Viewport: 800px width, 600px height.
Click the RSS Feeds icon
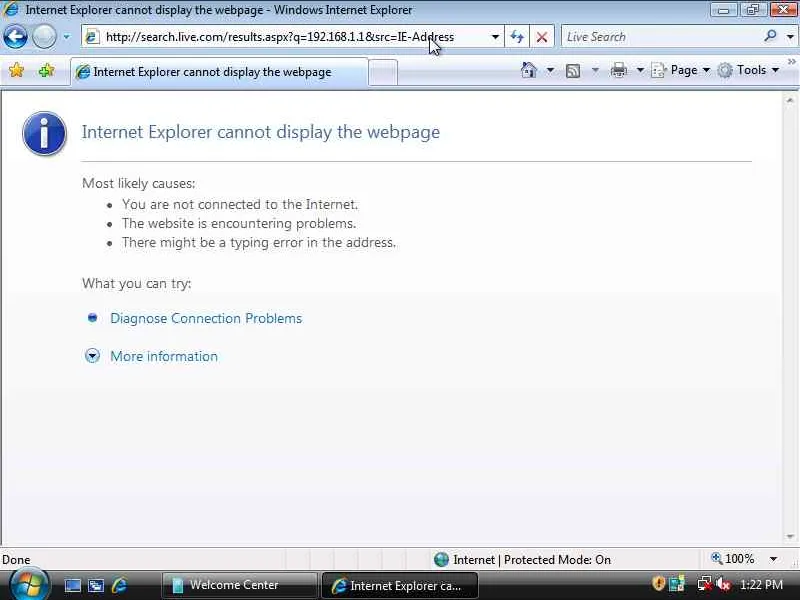pos(573,70)
